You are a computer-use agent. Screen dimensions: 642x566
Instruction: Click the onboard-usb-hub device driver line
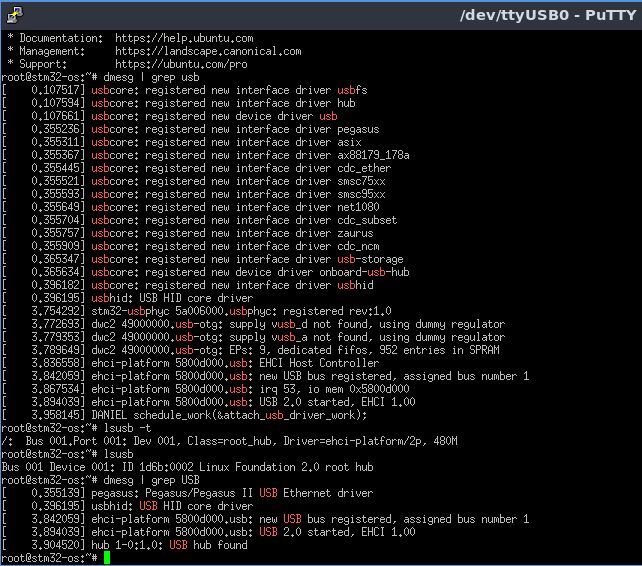click(x=206, y=272)
